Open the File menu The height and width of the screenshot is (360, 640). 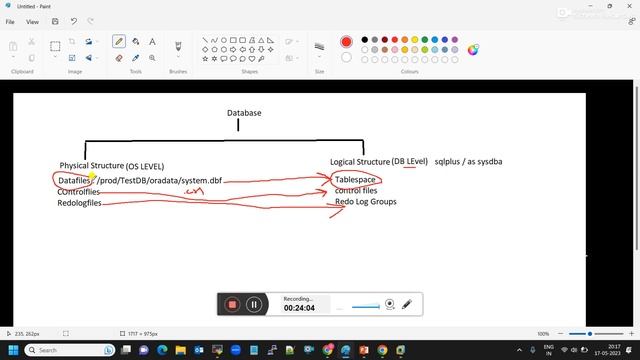10,22
